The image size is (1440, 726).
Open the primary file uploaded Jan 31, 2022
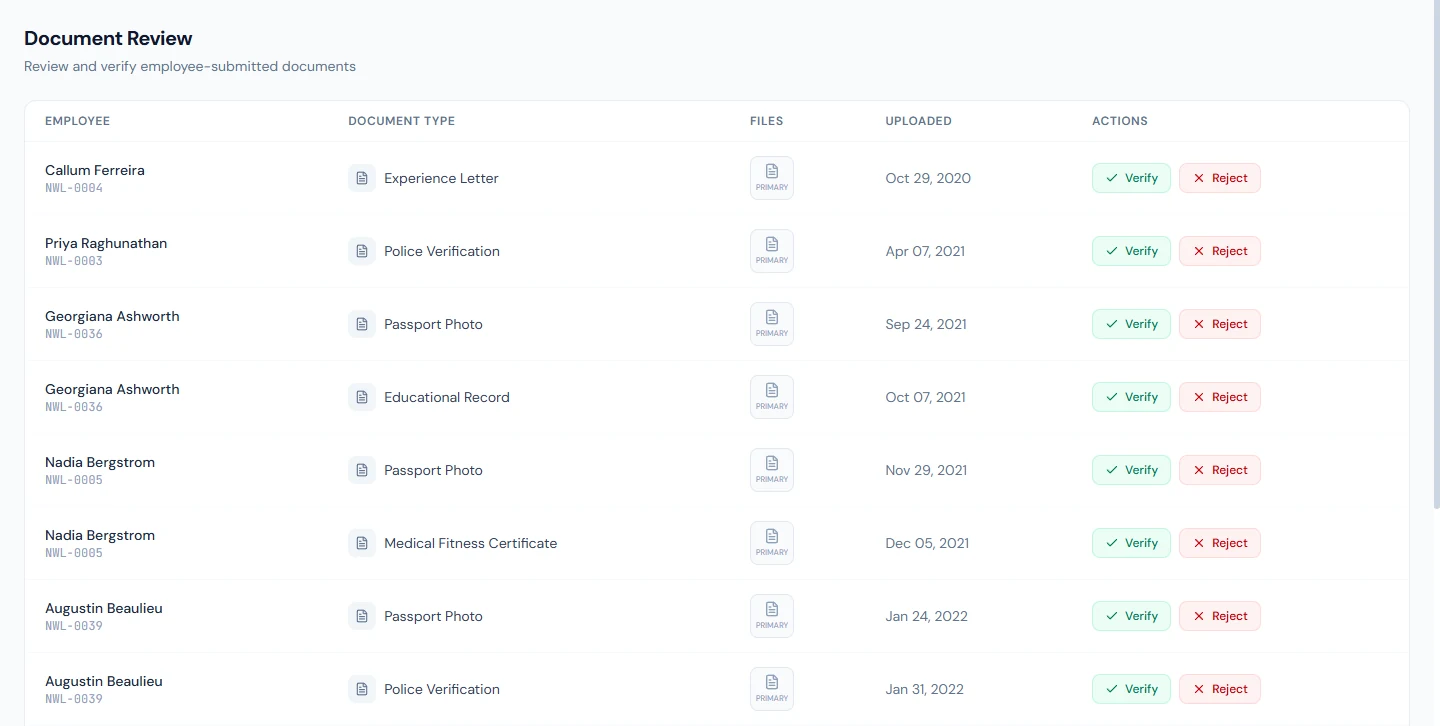pos(772,689)
